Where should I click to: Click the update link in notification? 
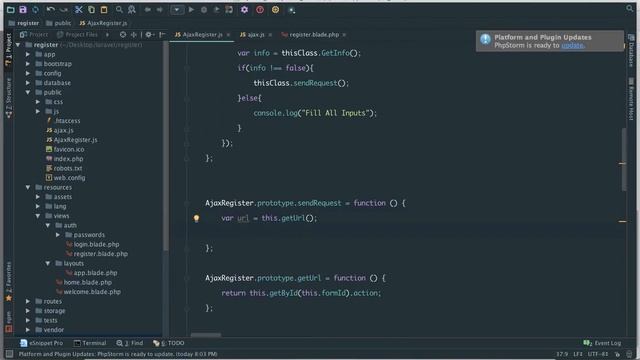pos(572,45)
